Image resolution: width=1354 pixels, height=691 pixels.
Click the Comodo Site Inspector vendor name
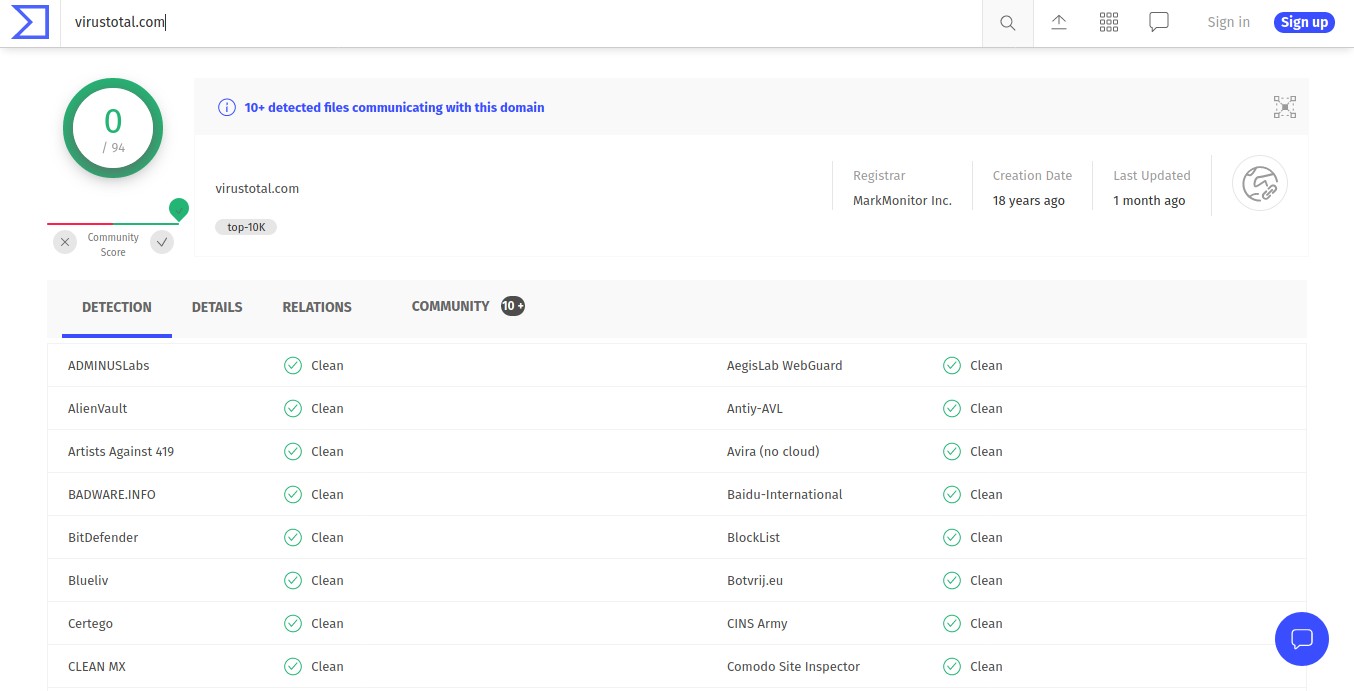click(x=794, y=666)
